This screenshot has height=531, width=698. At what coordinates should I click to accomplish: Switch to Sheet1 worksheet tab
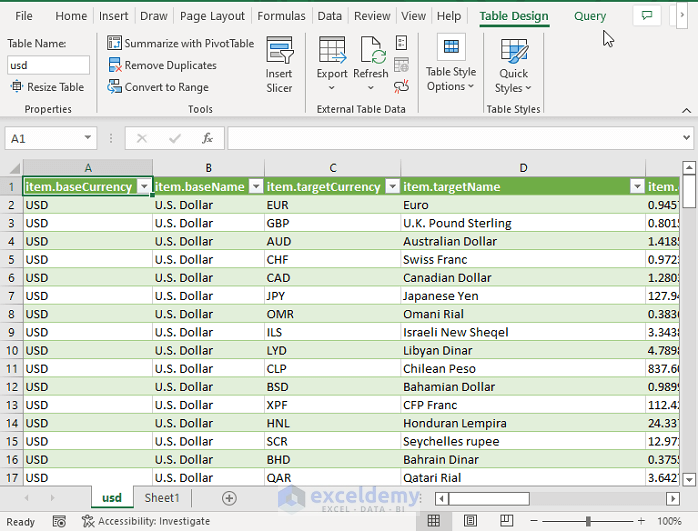162,498
